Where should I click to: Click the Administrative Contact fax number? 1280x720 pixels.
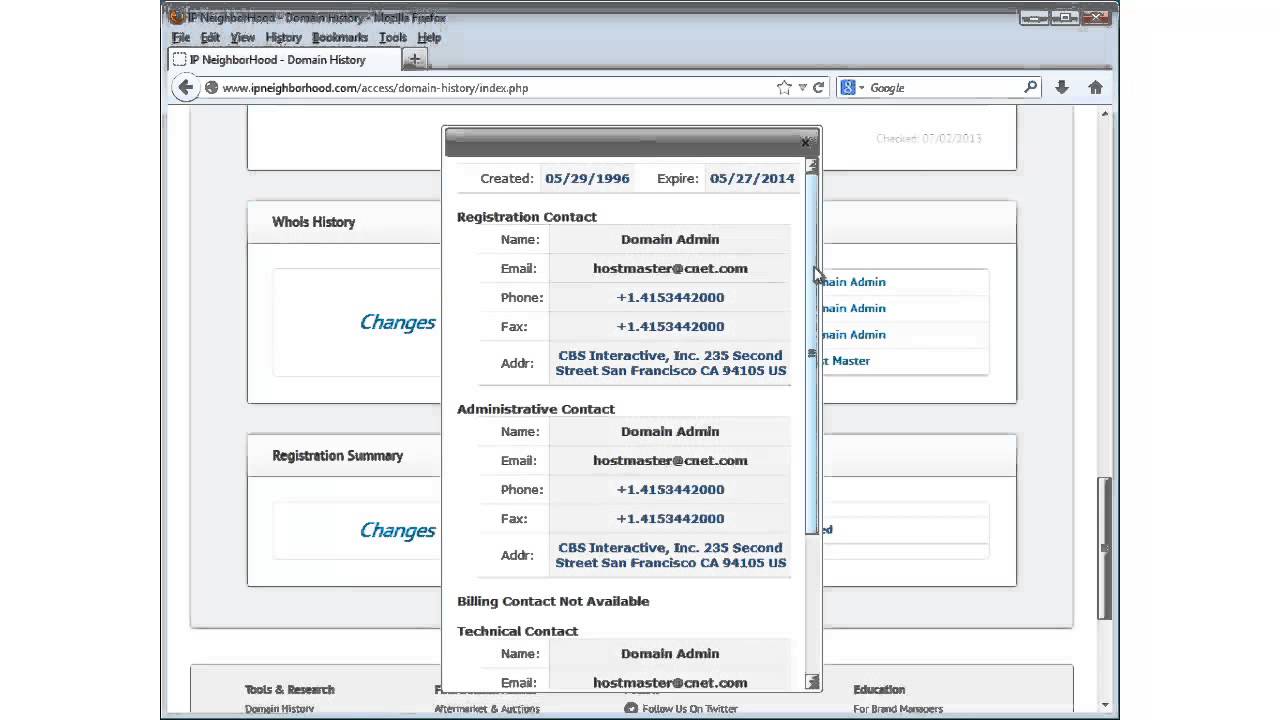[x=670, y=519]
